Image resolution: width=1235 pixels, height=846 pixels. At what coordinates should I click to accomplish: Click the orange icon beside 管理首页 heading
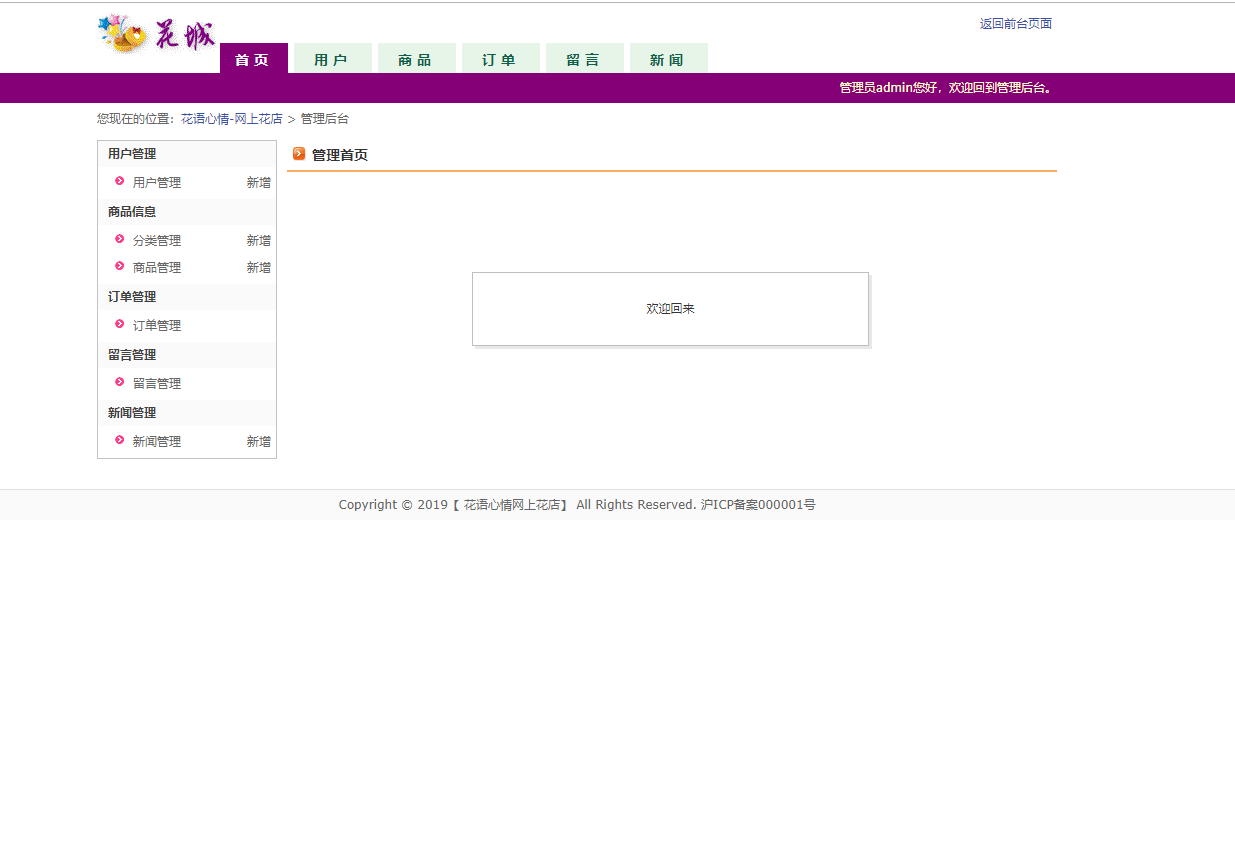[298, 154]
